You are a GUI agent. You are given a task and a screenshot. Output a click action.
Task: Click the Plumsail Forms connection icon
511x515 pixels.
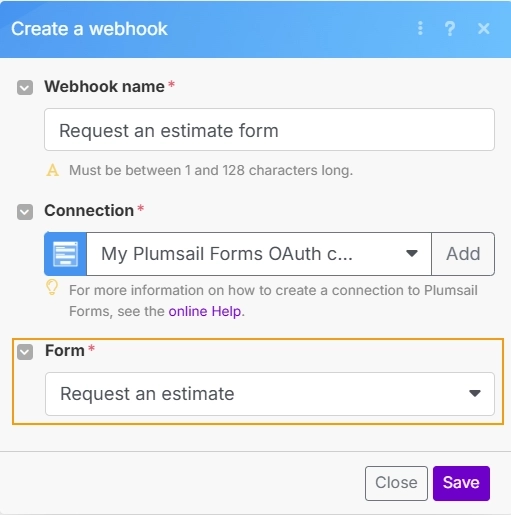[x=65, y=254]
